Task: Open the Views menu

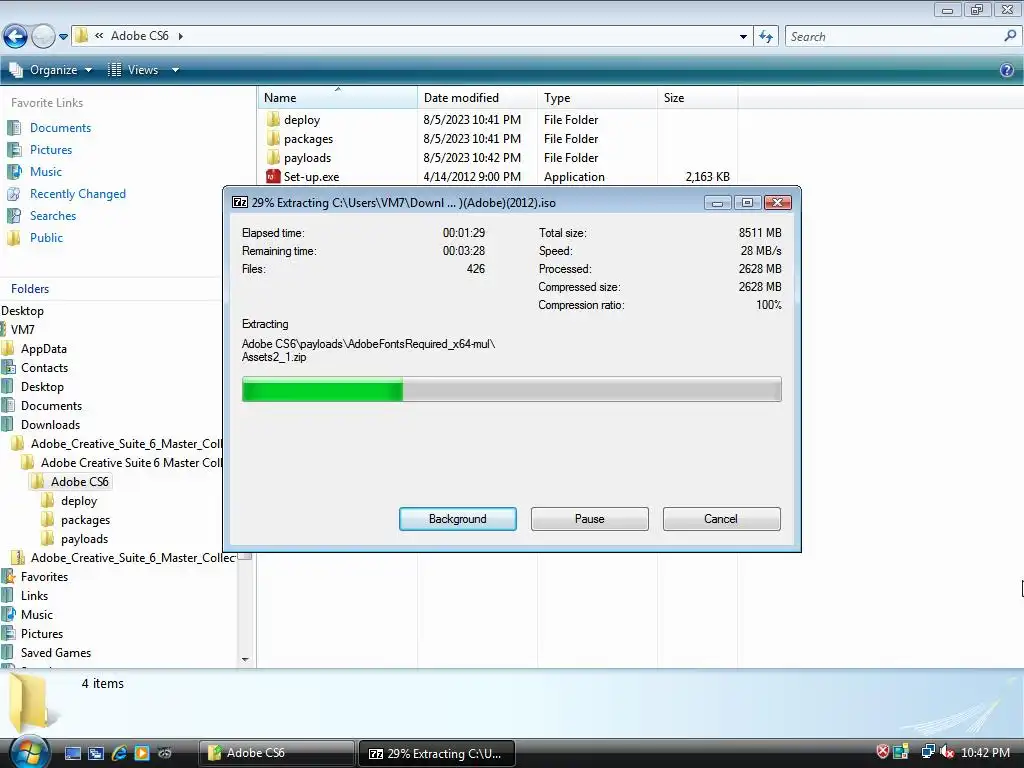Action: [134, 70]
